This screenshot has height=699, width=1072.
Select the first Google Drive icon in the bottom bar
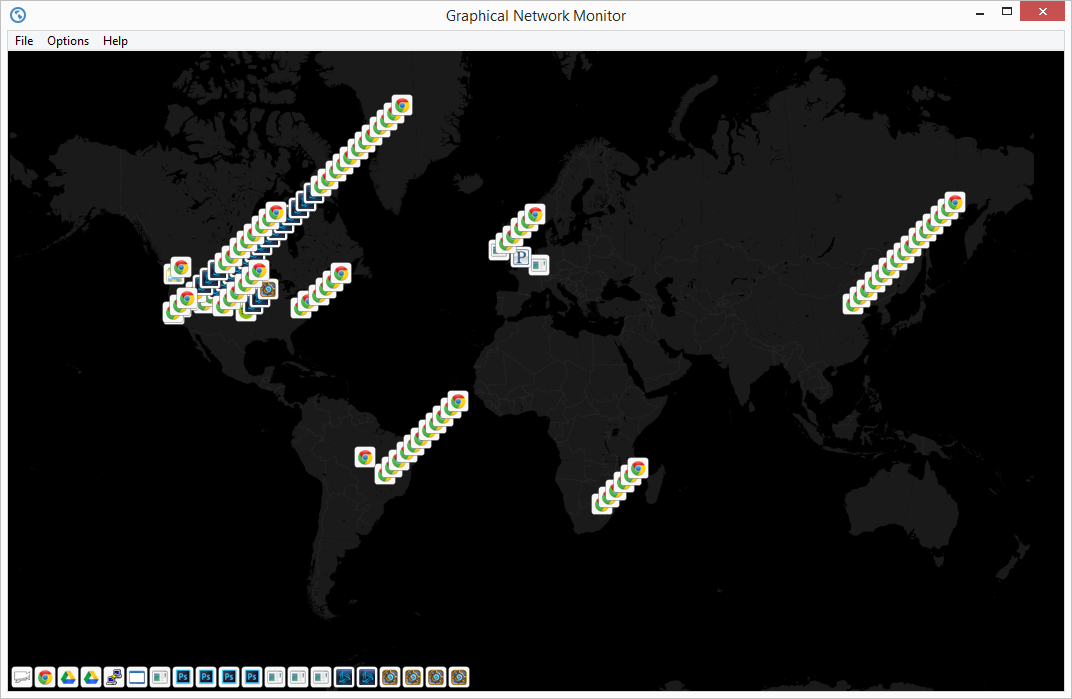coord(68,678)
